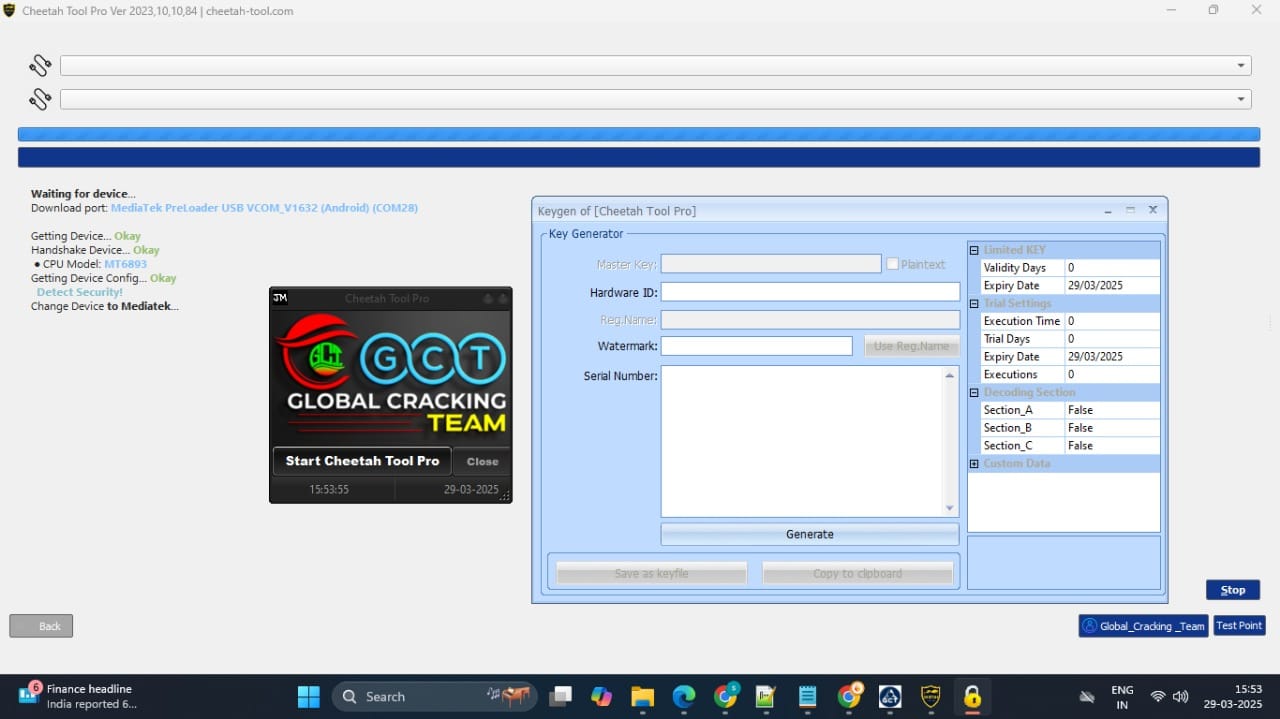This screenshot has height=719, width=1280.
Task: Open the taskbar clock showing 15:53
Action: click(1232, 697)
